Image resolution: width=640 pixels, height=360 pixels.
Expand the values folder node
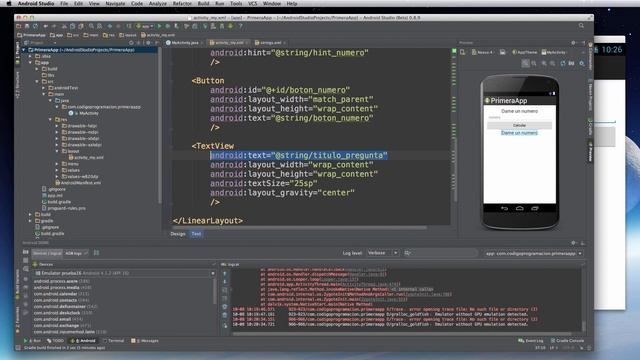coord(57,170)
